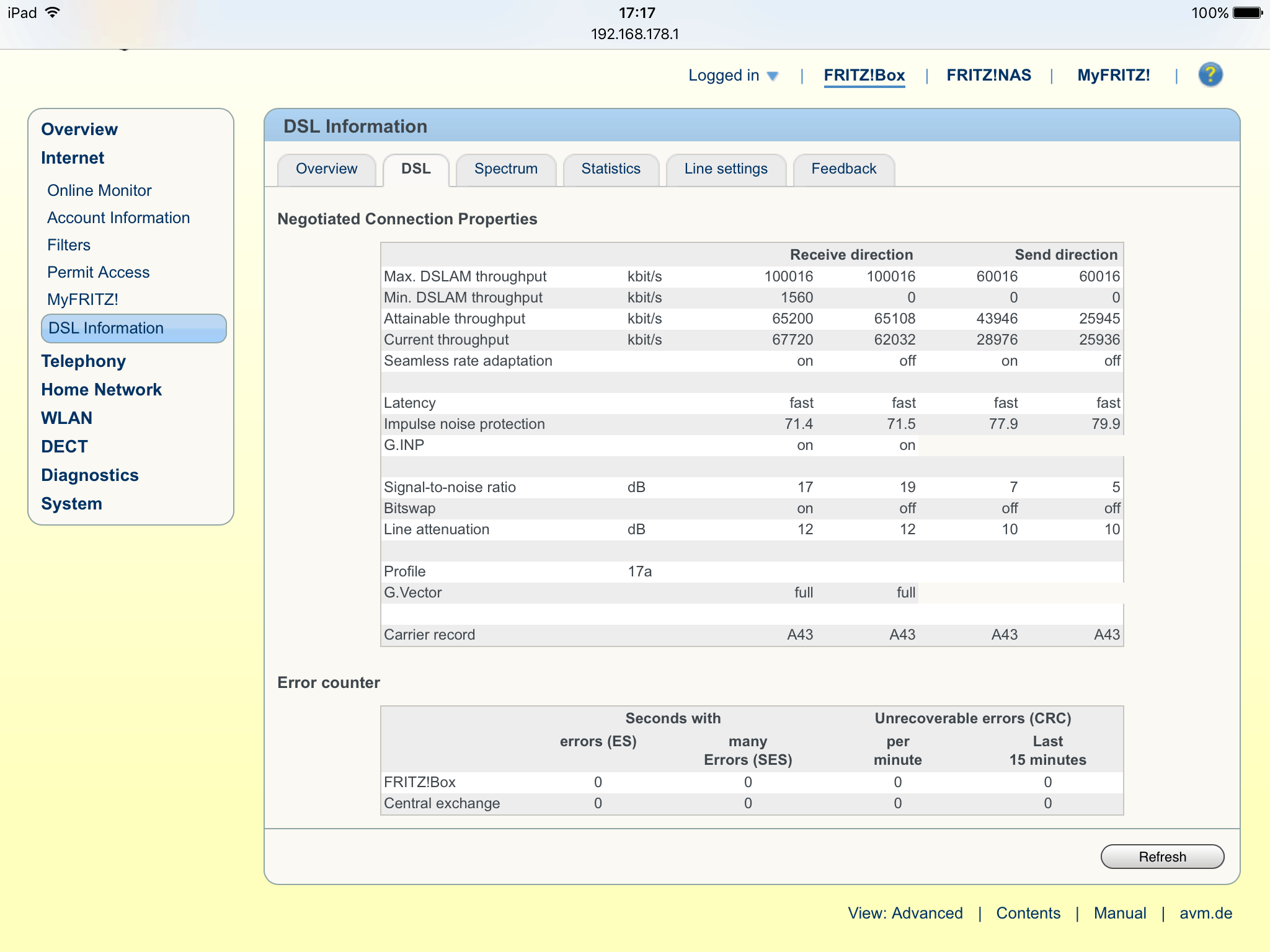1270x952 pixels.
Task: Tap the battery indicator icon
Action: pyautogui.click(x=1246, y=12)
